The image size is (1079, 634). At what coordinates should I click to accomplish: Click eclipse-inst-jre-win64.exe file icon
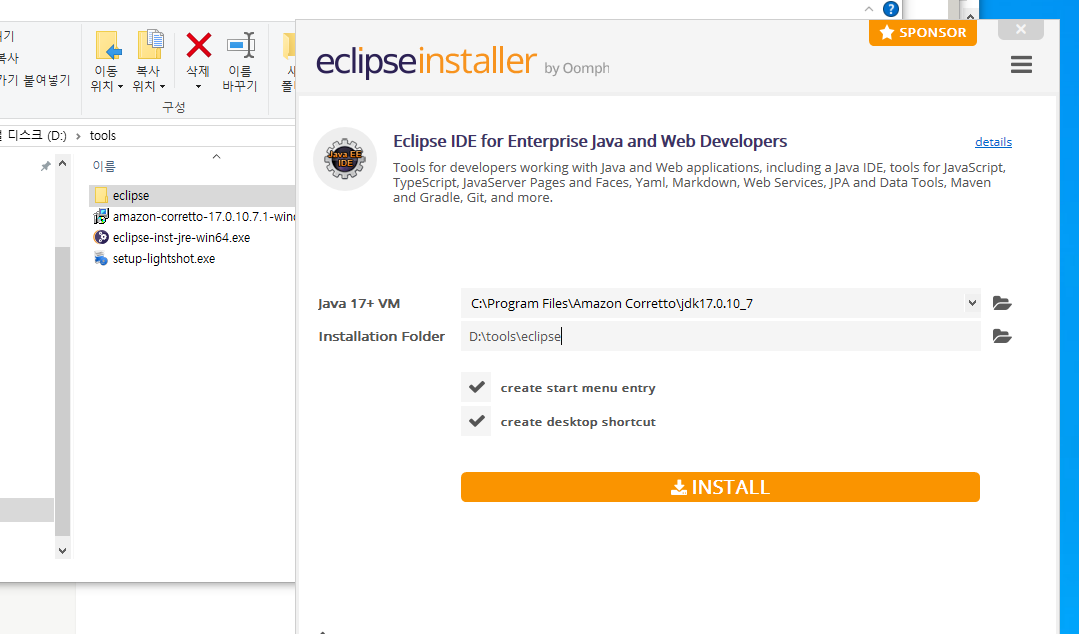click(x=101, y=237)
